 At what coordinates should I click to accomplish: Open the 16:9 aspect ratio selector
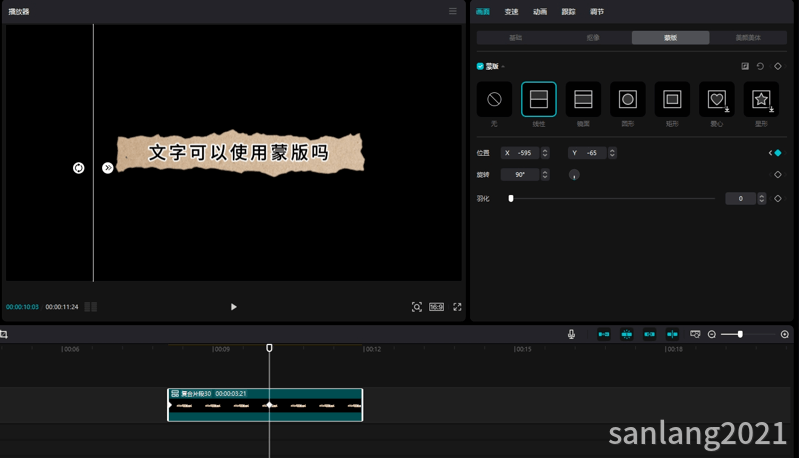(x=436, y=307)
